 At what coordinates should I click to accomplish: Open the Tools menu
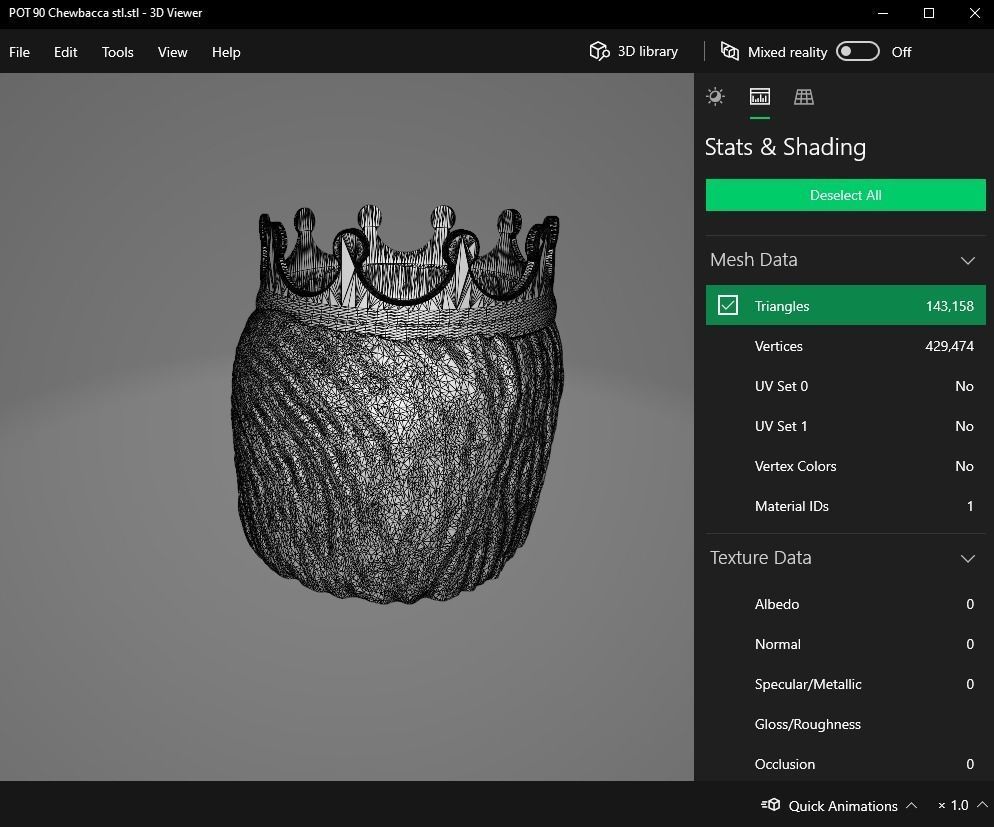[117, 52]
